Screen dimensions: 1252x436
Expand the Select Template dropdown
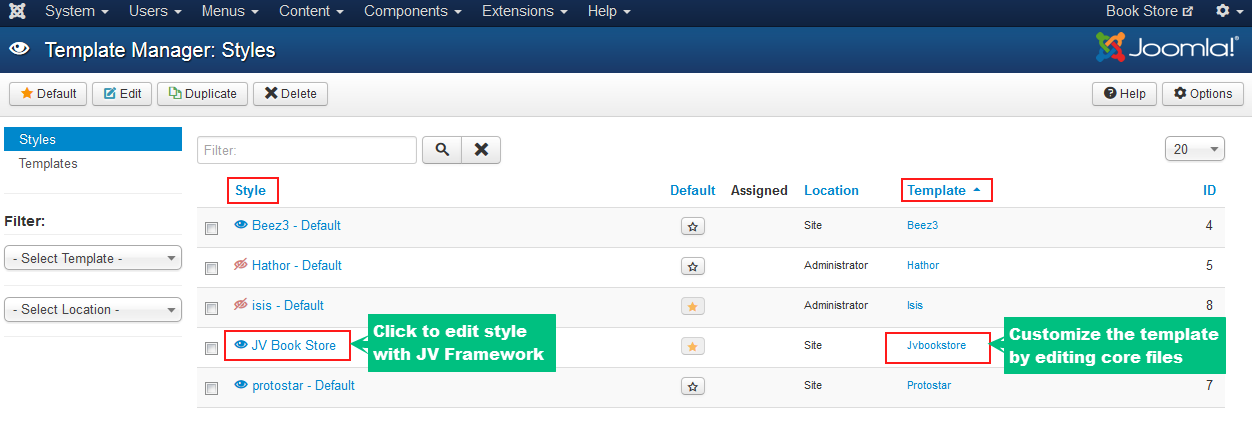coord(93,258)
